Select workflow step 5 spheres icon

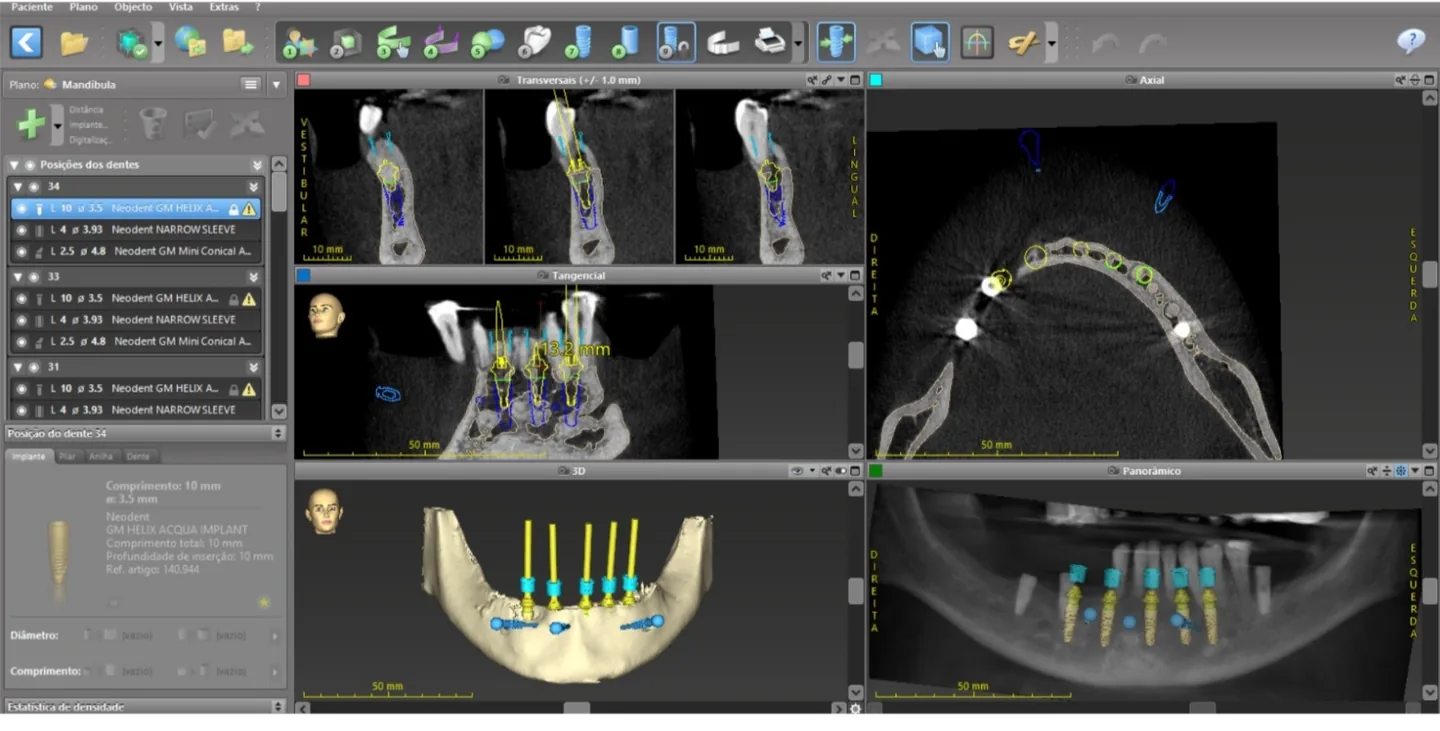click(487, 43)
